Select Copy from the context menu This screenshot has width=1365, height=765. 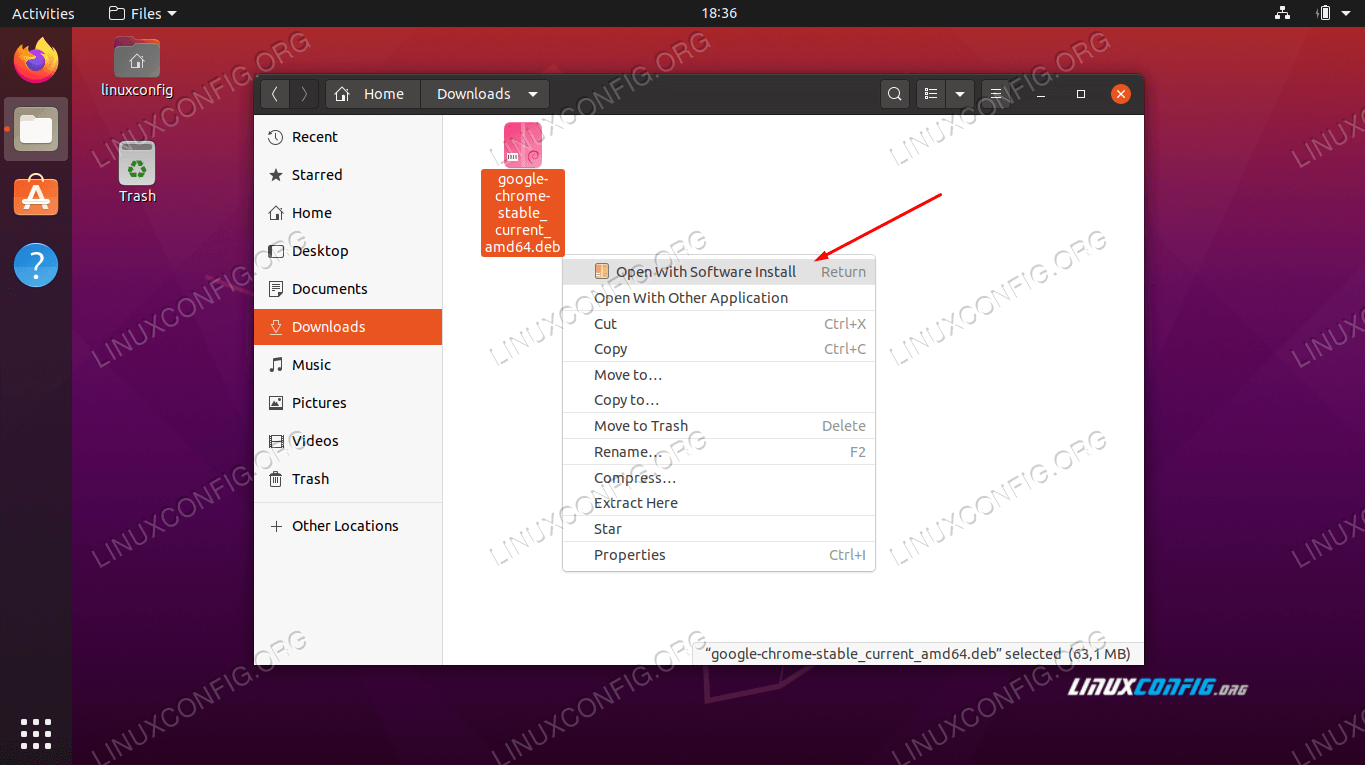click(x=719, y=349)
